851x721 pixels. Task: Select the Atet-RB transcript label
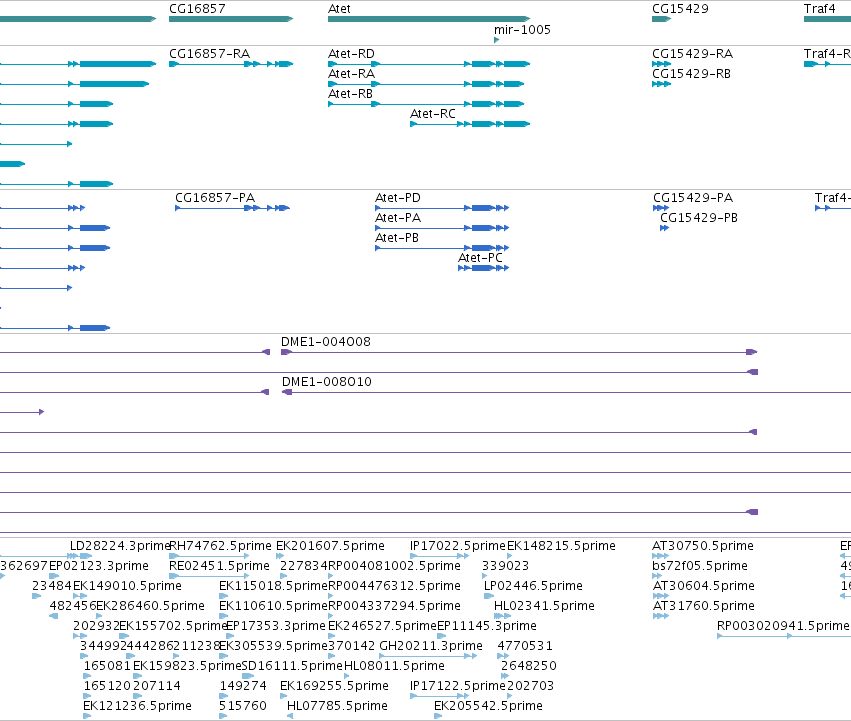click(x=350, y=94)
